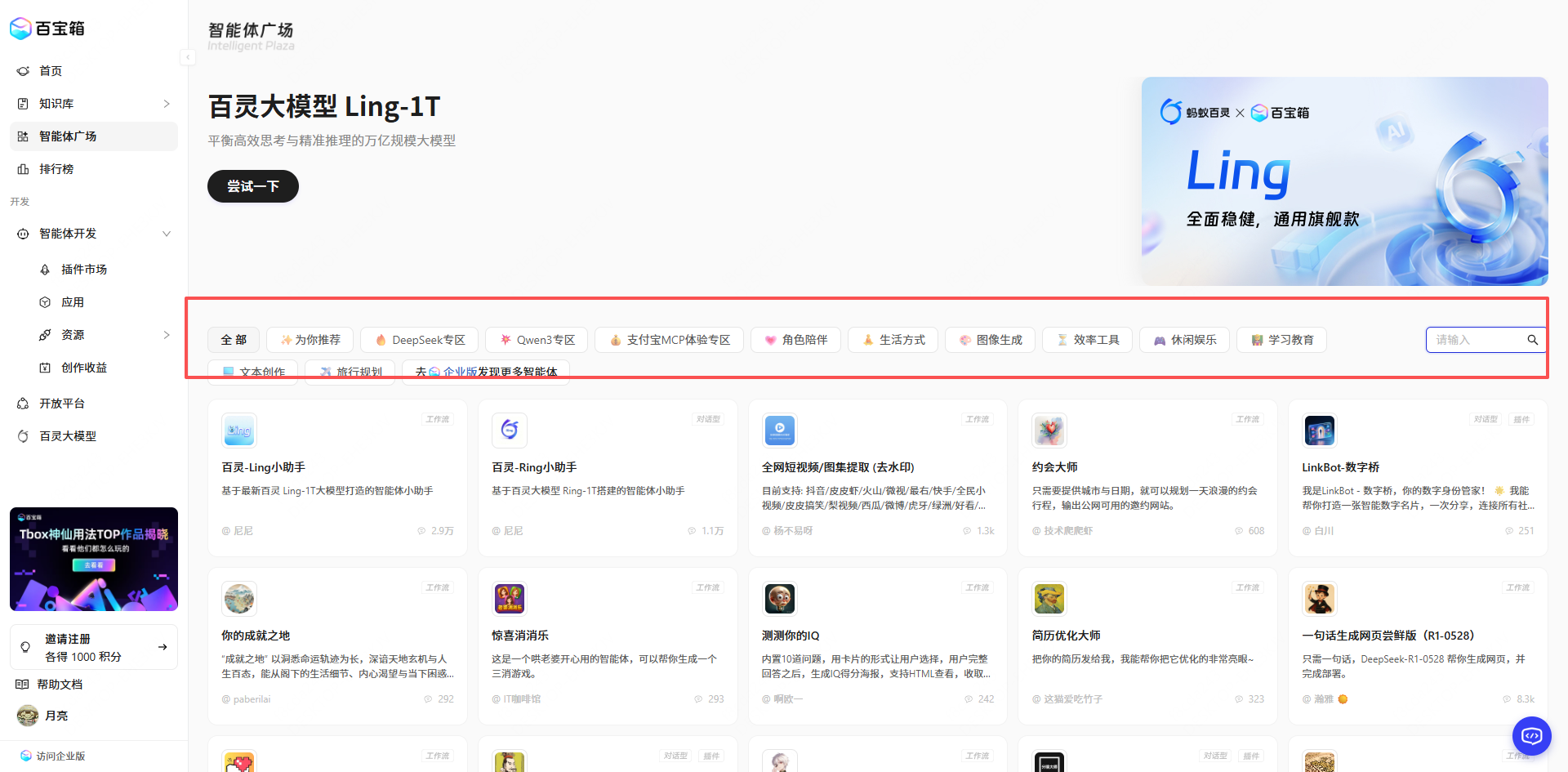The height and width of the screenshot is (772, 1568).
Task: Click inside the 请输入 search field
Action: click(1470, 340)
